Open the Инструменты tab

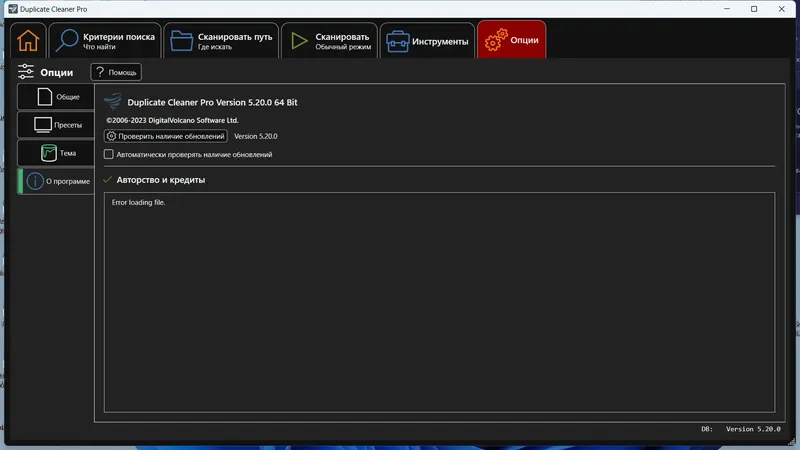(428, 41)
